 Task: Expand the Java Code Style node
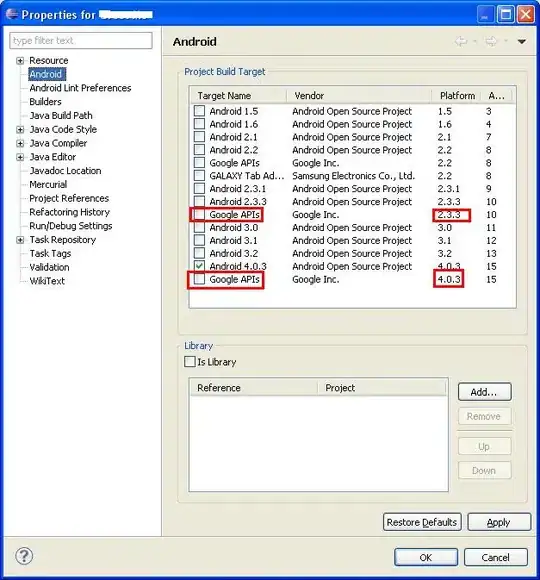click(20, 129)
